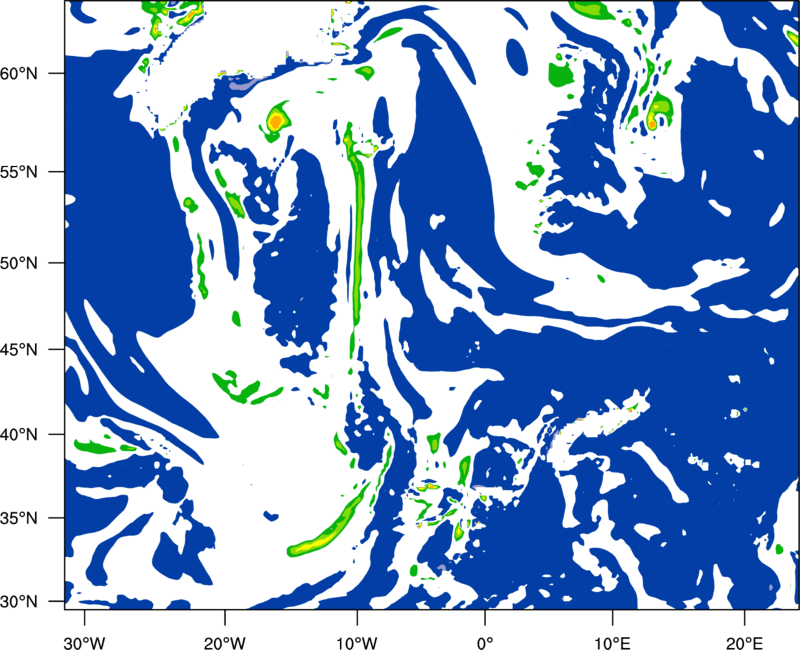Click the 45°N latitude label

pos(19,350)
